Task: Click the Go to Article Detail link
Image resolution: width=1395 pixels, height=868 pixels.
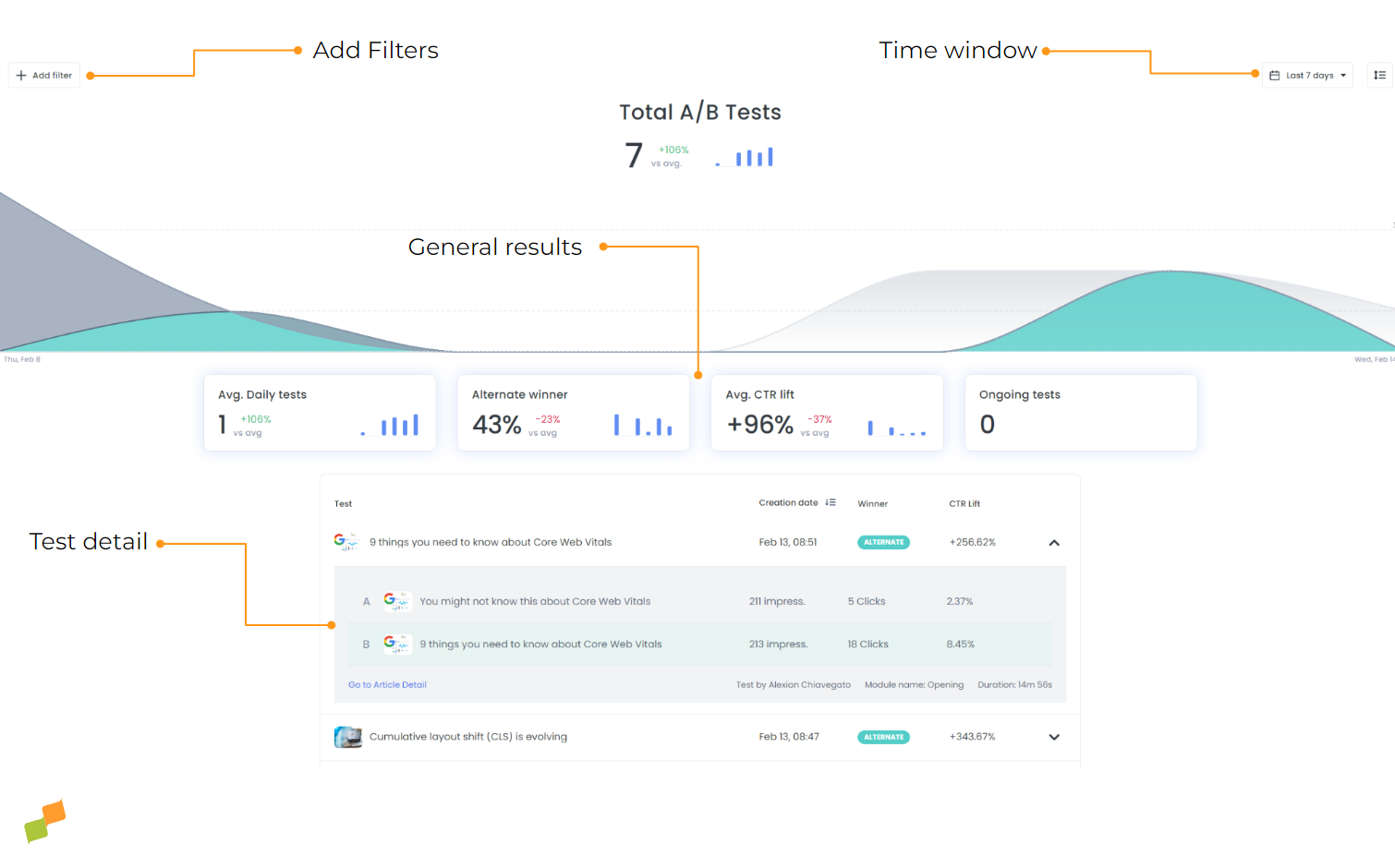Action: click(x=387, y=684)
